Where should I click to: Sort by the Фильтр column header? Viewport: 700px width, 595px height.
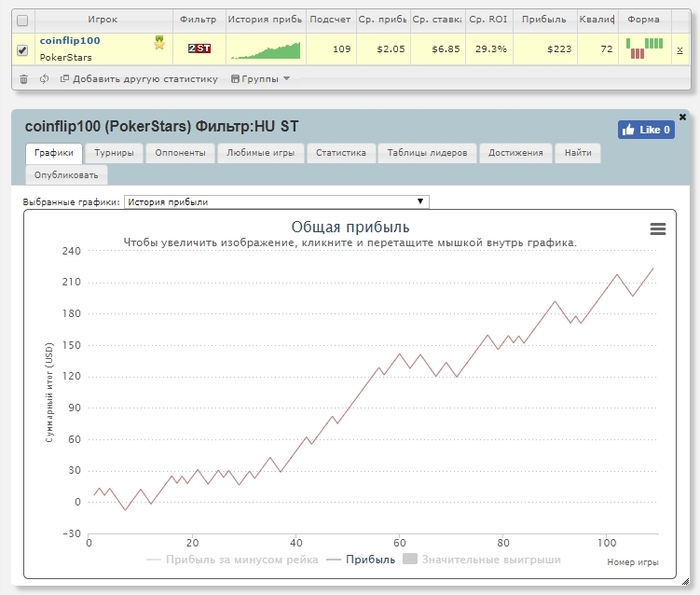tap(198, 20)
